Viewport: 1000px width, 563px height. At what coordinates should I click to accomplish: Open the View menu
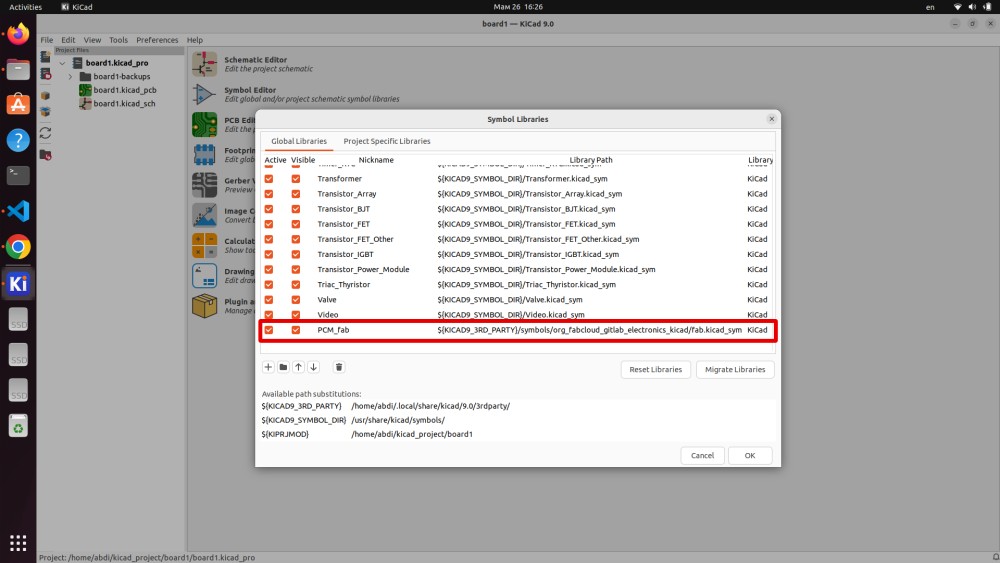point(92,40)
